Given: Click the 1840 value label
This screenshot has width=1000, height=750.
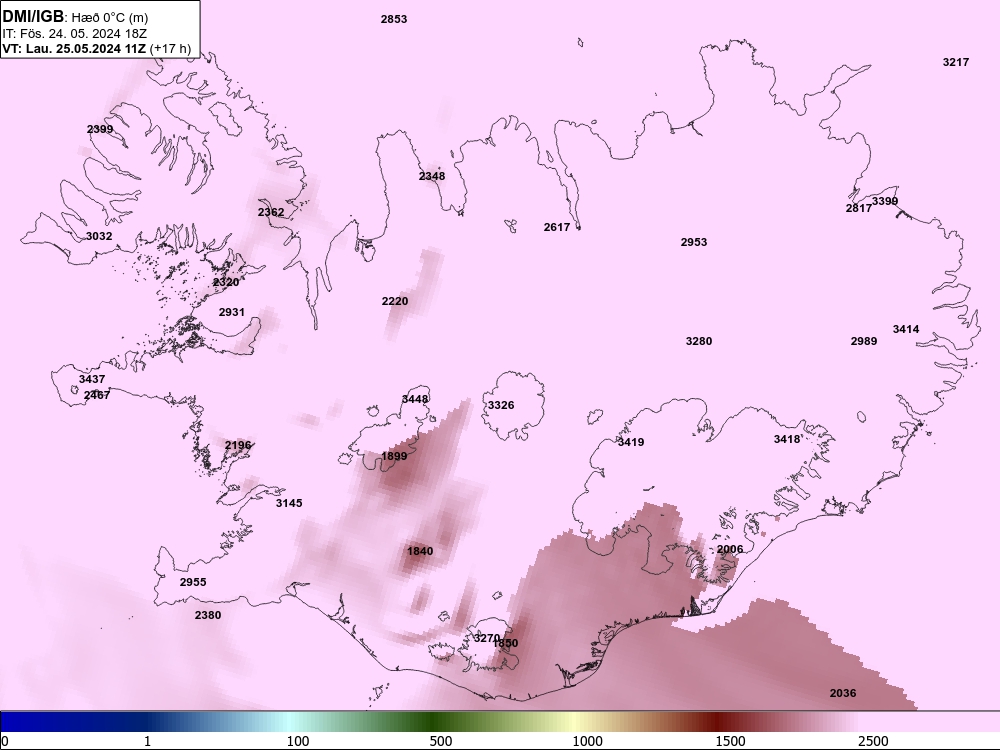Looking at the screenshot, I should coord(420,551).
